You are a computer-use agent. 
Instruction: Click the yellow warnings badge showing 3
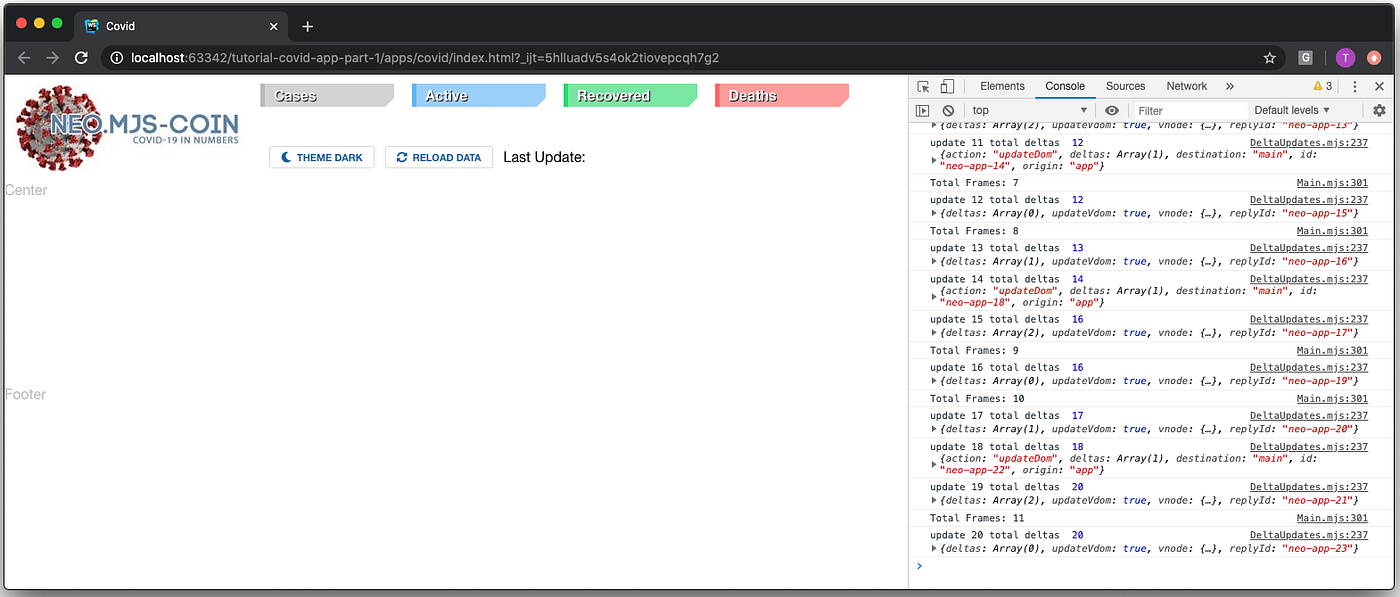(1322, 86)
